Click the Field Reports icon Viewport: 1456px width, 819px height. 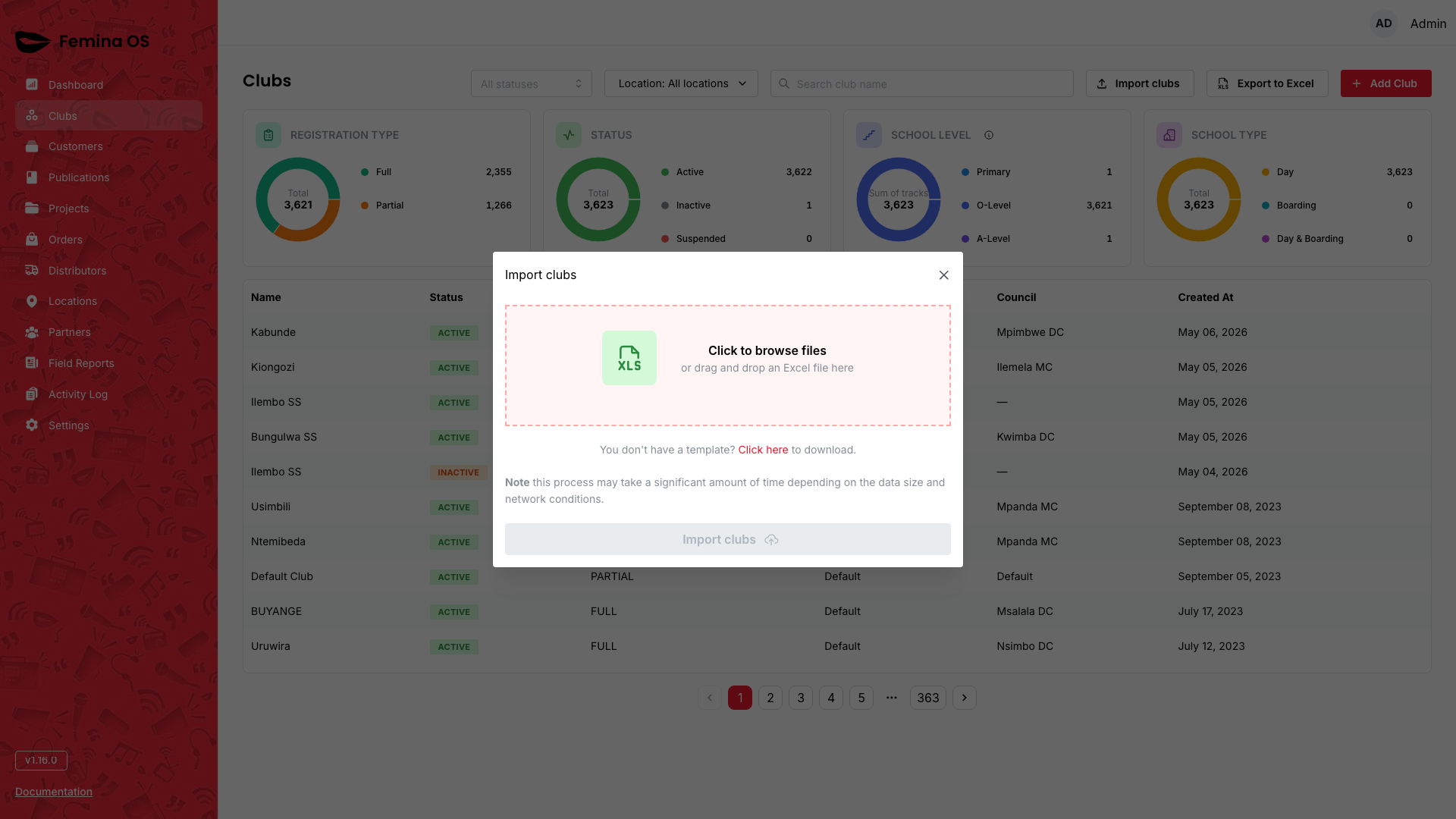[x=32, y=362]
